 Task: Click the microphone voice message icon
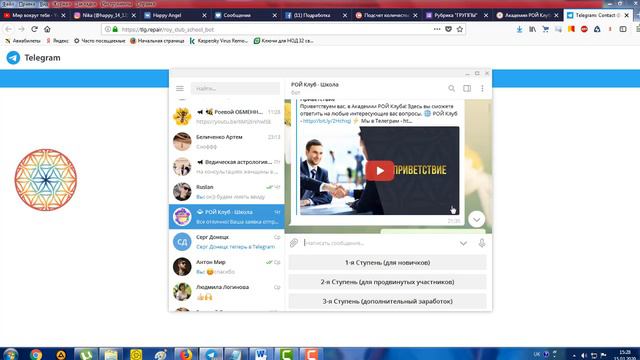[482, 243]
